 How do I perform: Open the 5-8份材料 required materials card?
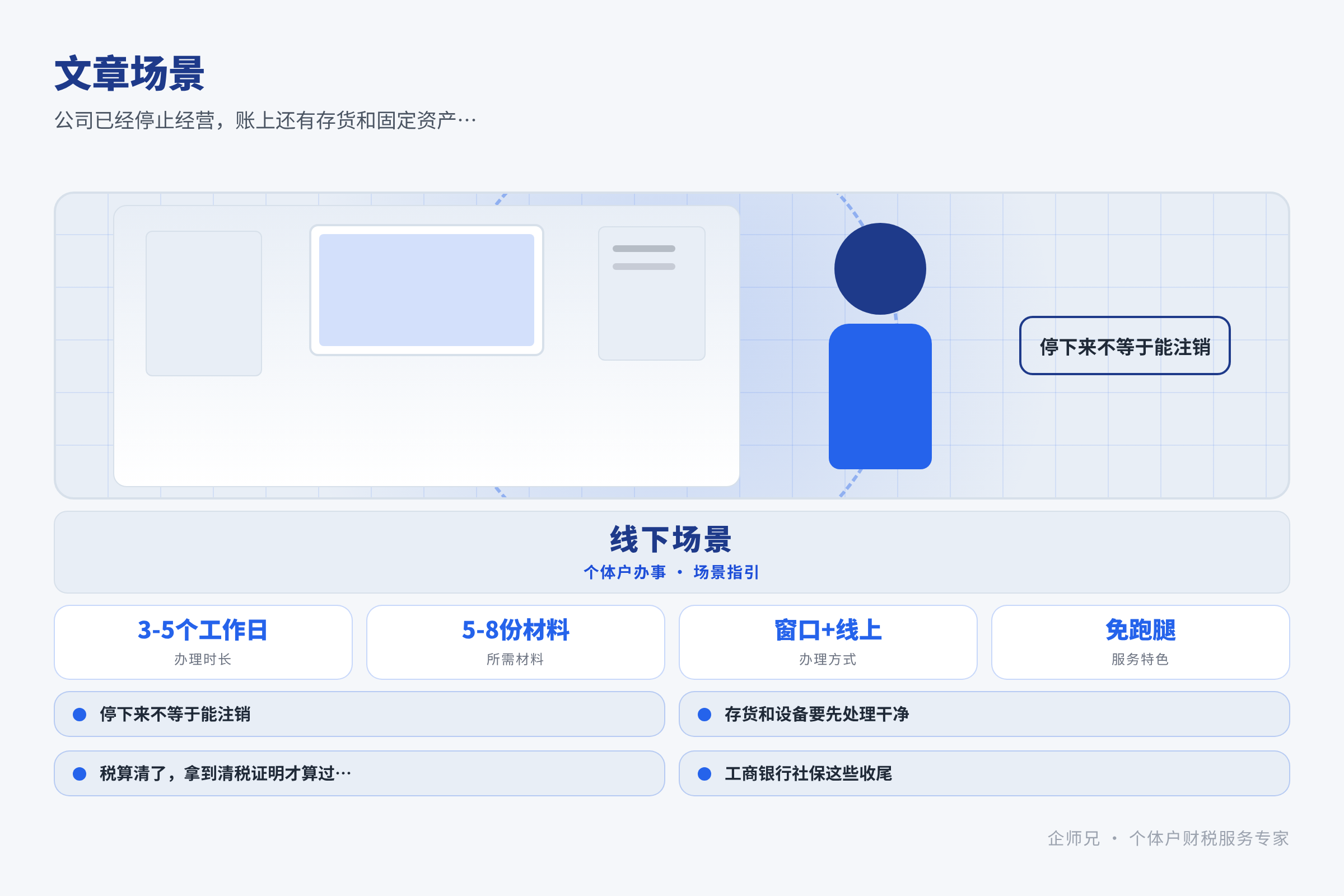515,642
